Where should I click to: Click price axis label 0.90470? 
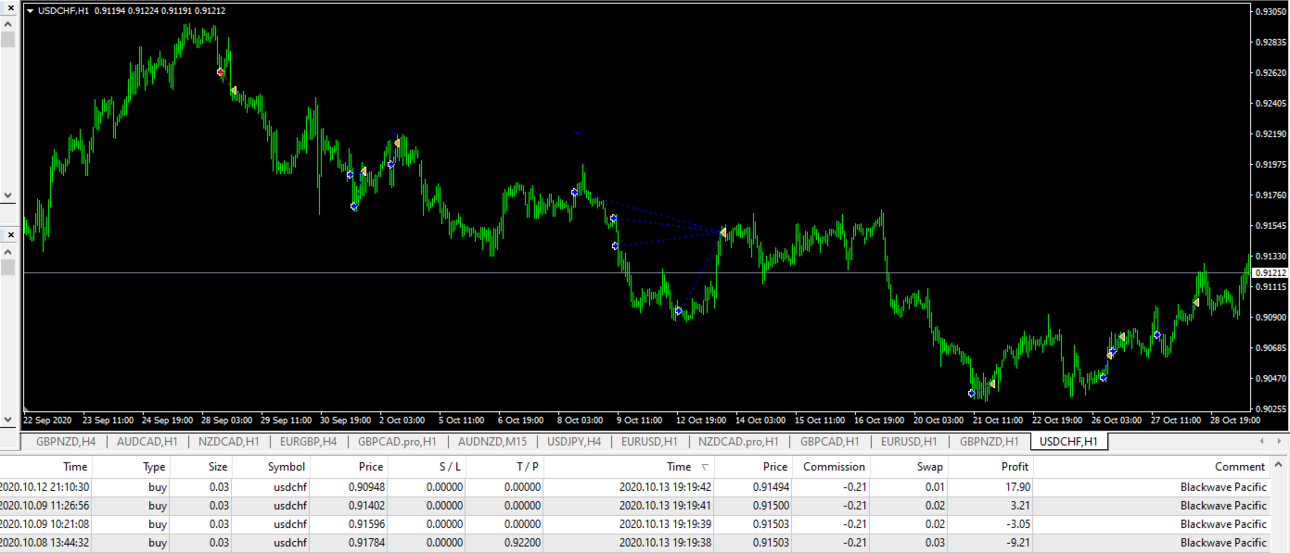pos(1272,378)
